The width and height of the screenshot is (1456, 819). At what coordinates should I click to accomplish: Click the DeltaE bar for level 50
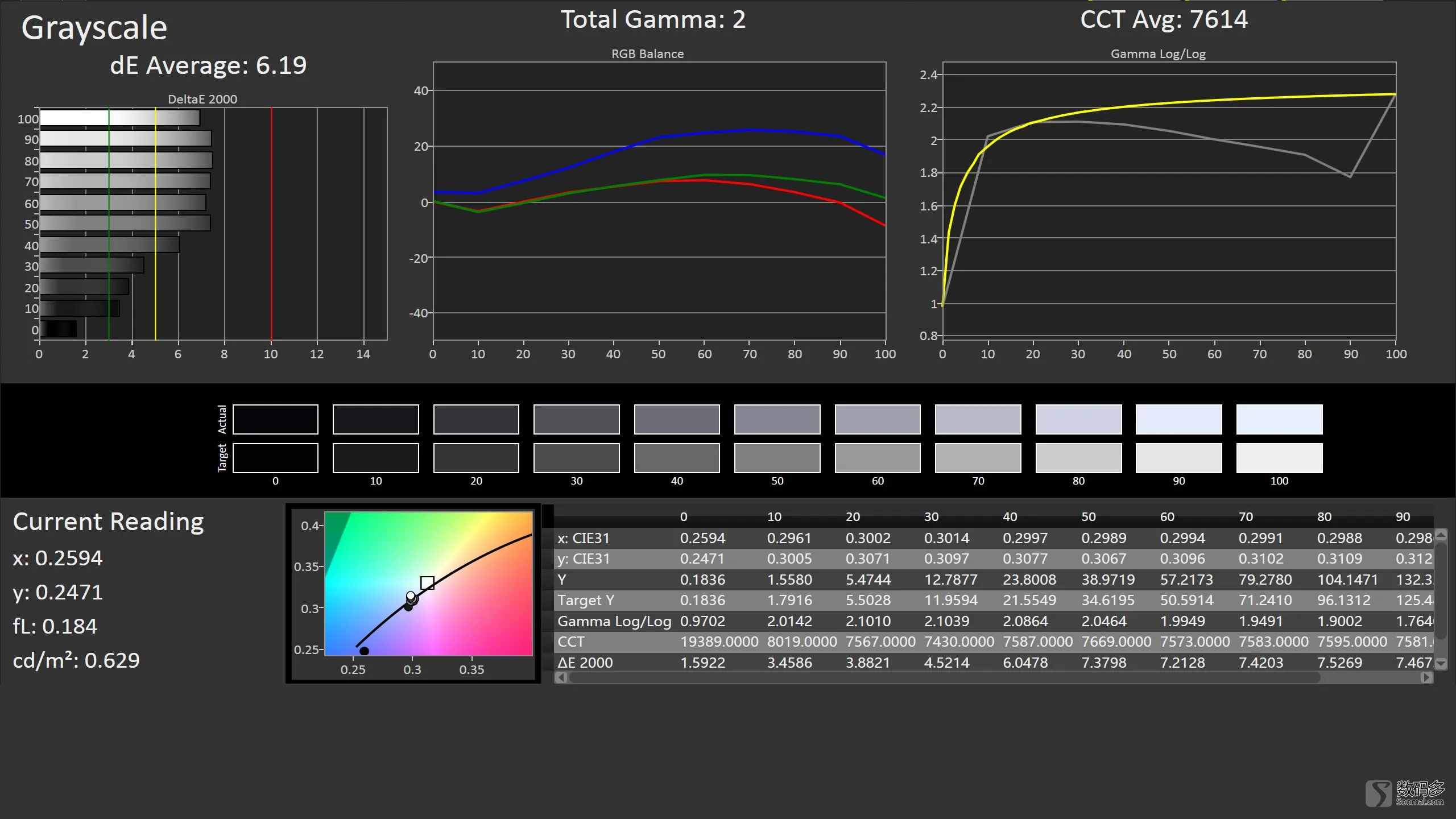[x=125, y=223]
